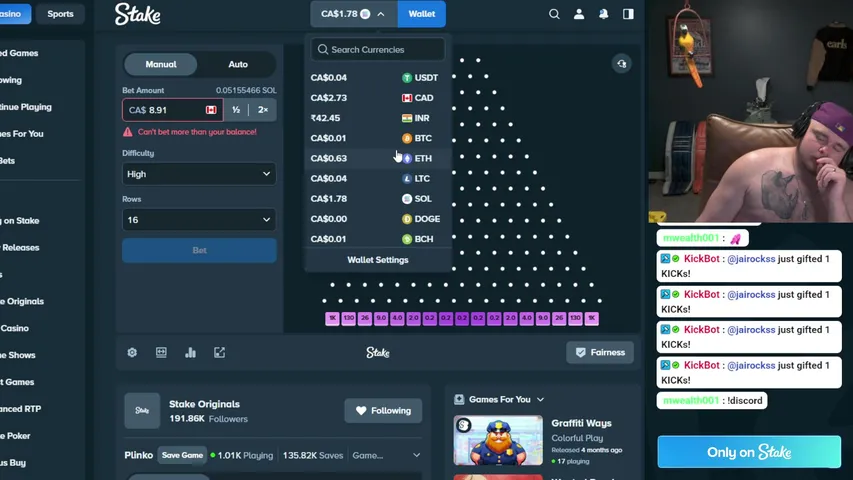Open Live Casino in the sidebar
Image resolution: width=853 pixels, height=480 pixels.
pyautogui.click(x=15, y=328)
